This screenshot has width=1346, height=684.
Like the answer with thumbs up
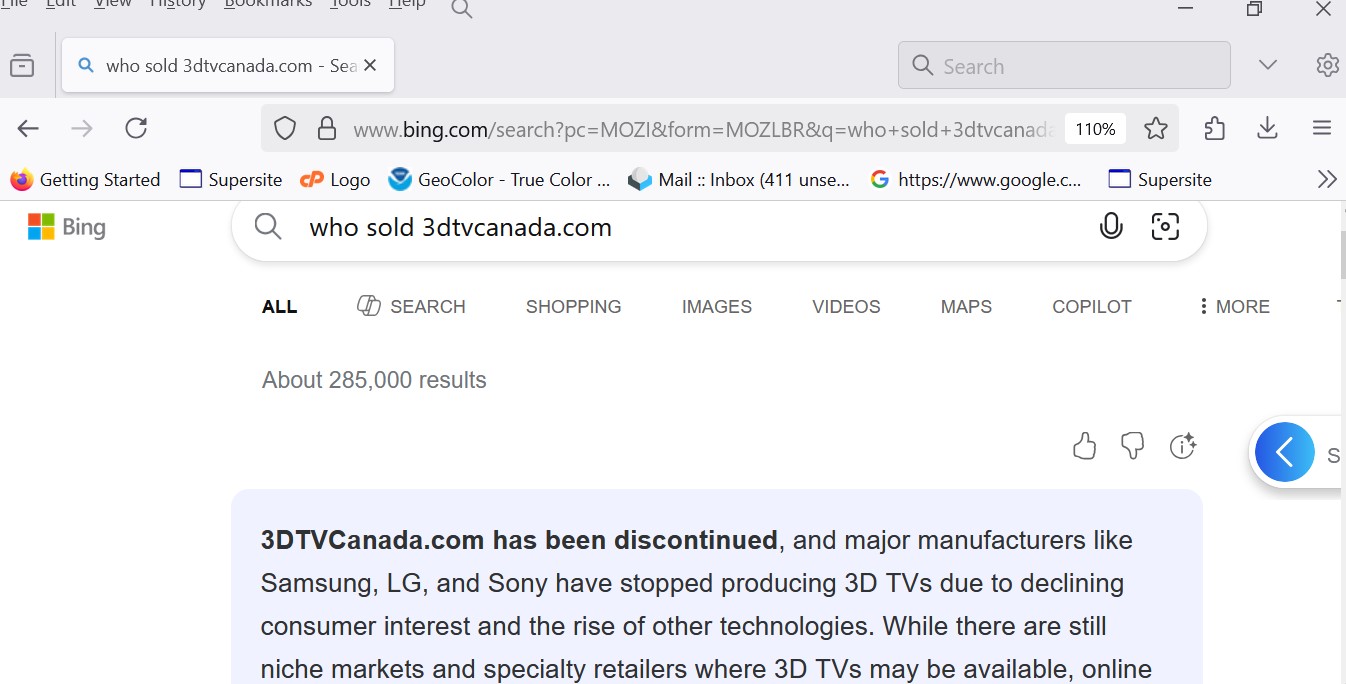(1084, 446)
